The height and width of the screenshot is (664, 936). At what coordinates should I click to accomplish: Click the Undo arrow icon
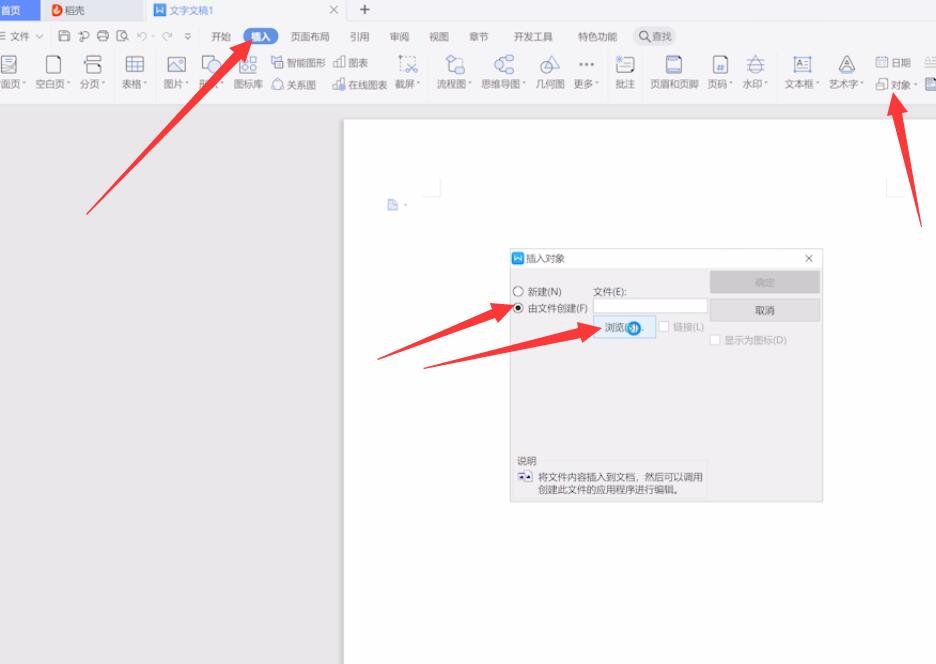[142, 36]
